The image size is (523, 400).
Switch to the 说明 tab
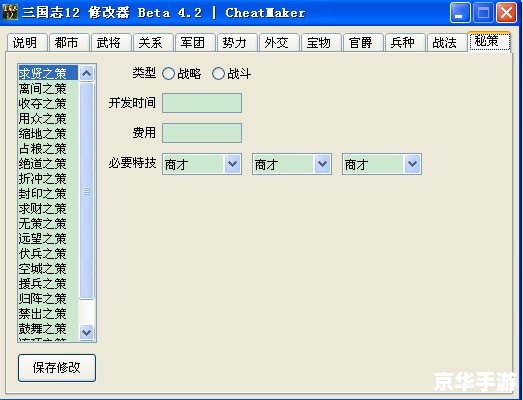pyautogui.click(x=27, y=43)
